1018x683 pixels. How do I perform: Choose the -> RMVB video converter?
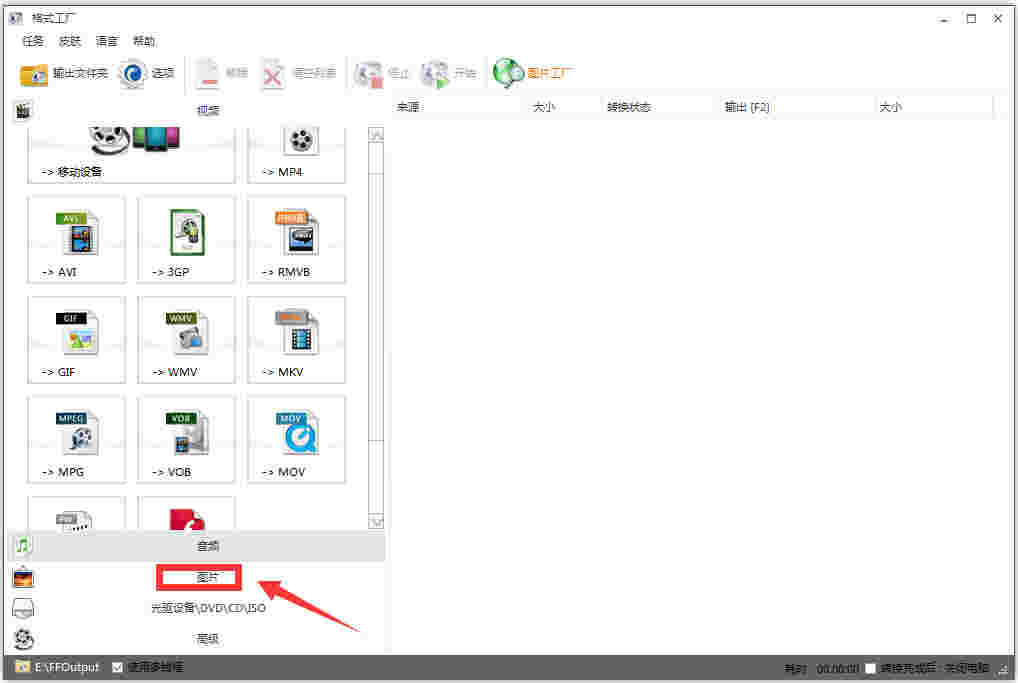[x=297, y=240]
